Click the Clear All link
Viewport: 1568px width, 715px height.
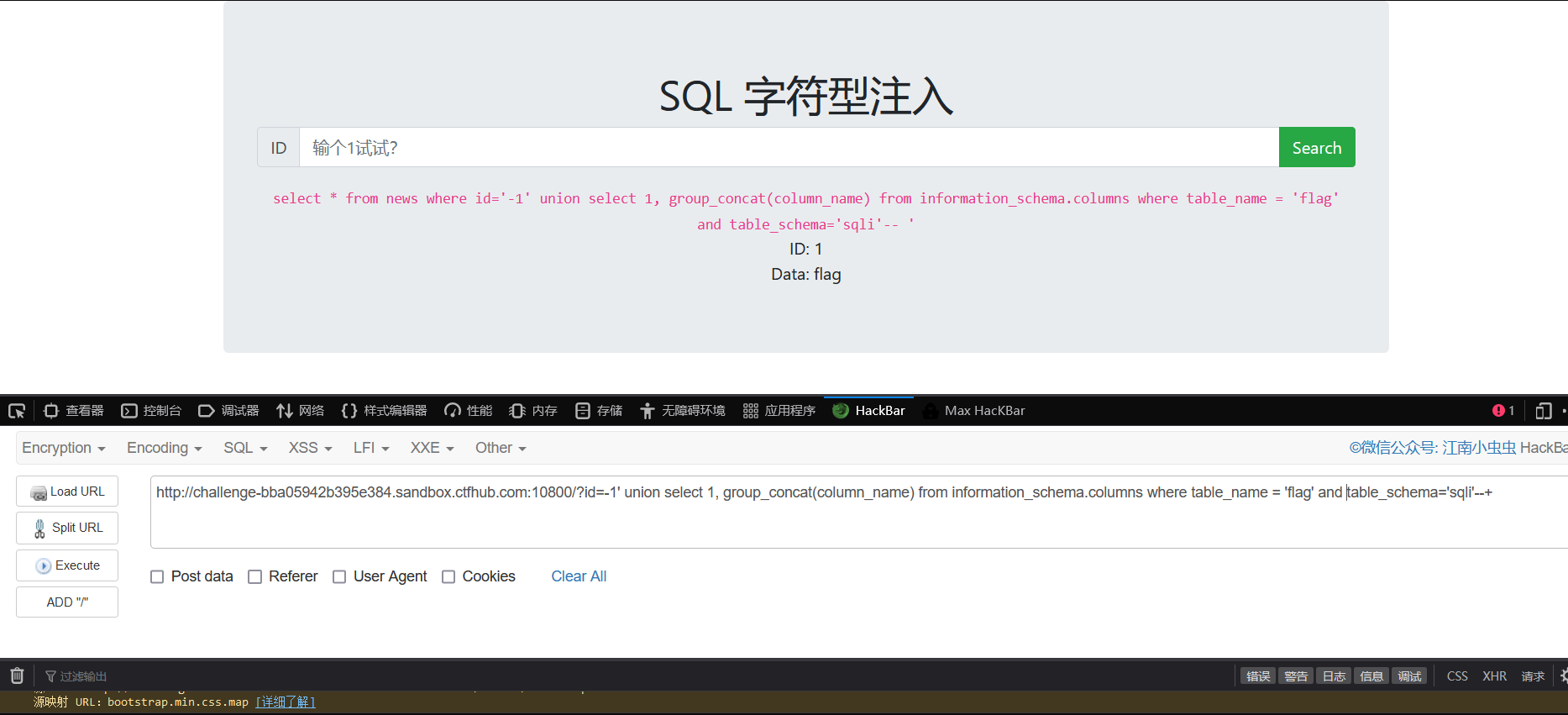point(579,576)
